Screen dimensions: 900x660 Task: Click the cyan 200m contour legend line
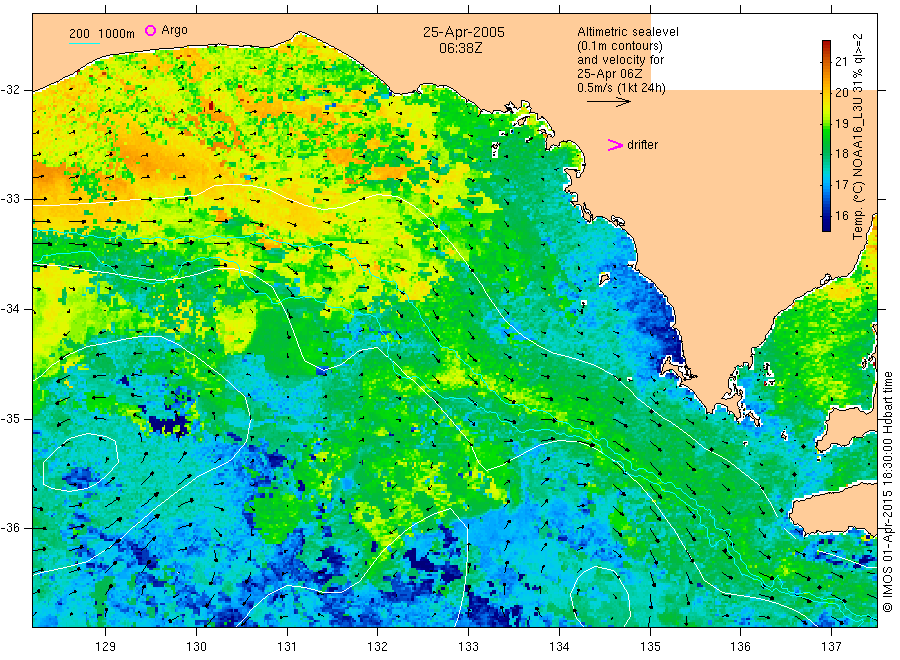[x=84, y=42]
